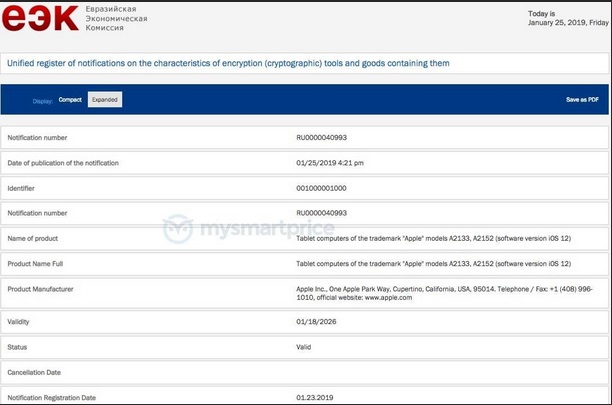Select the Today is January 25, 2019 text
This screenshot has width=612, height=405.
click(x=568, y=18)
